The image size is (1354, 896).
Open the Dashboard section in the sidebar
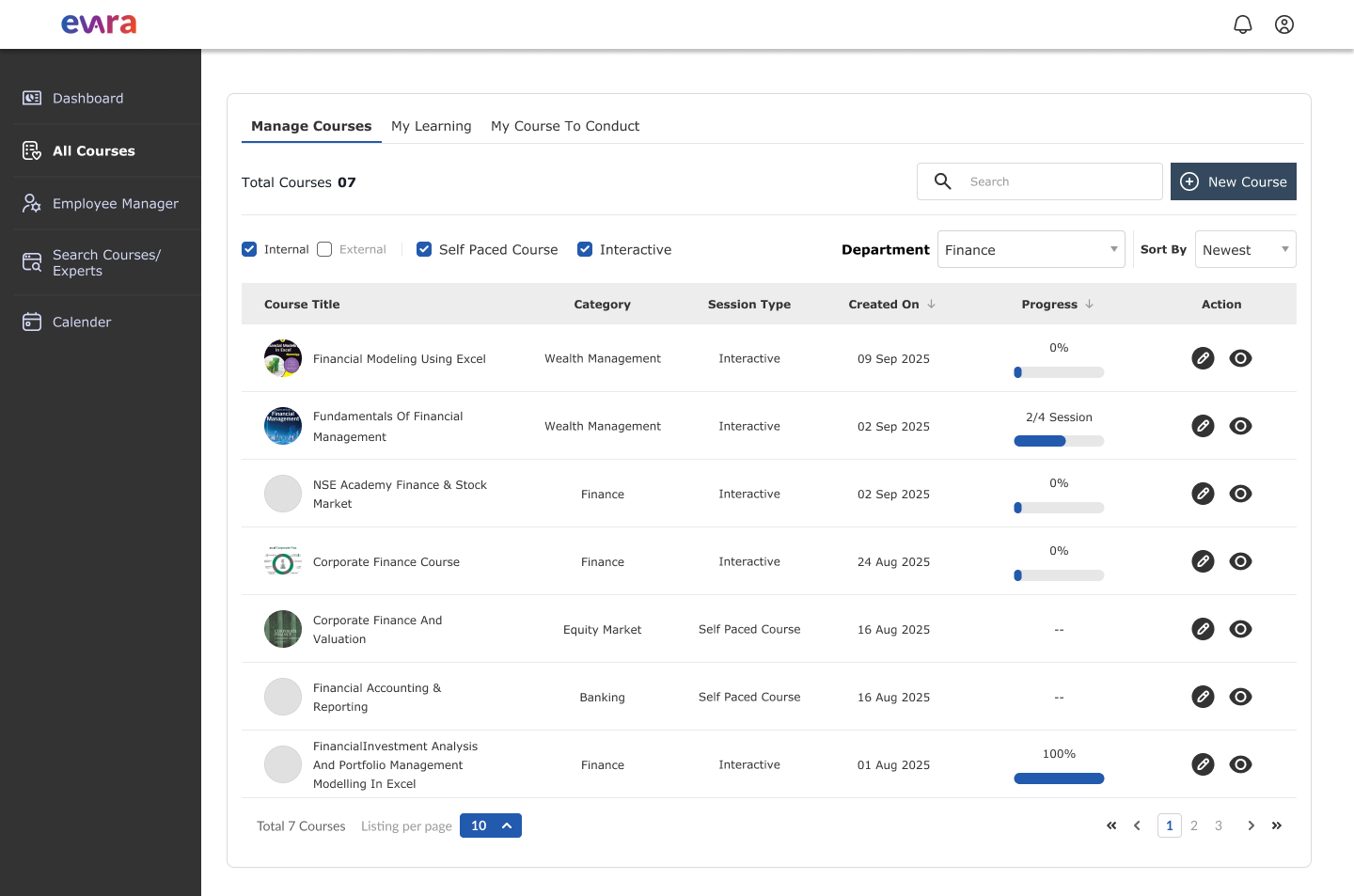(88, 98)
